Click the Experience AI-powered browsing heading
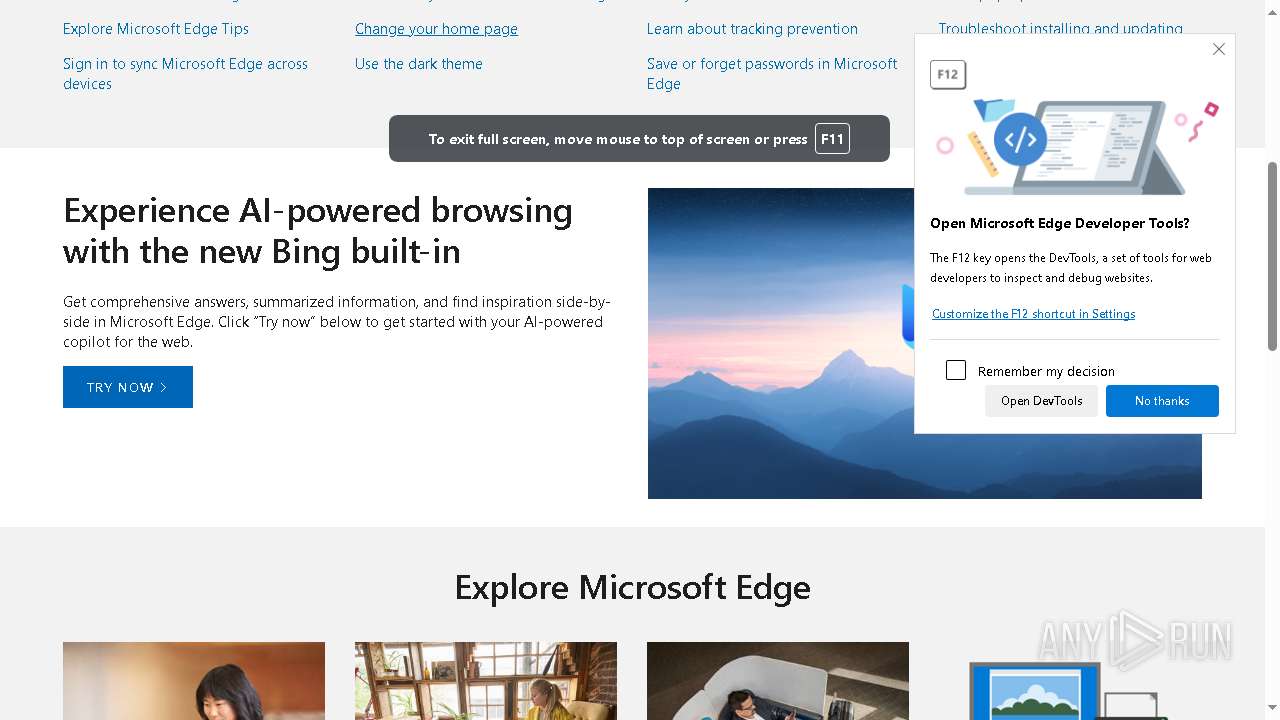Image resolution: width=1280 pixels, height=720 pixels. [318, 230]
